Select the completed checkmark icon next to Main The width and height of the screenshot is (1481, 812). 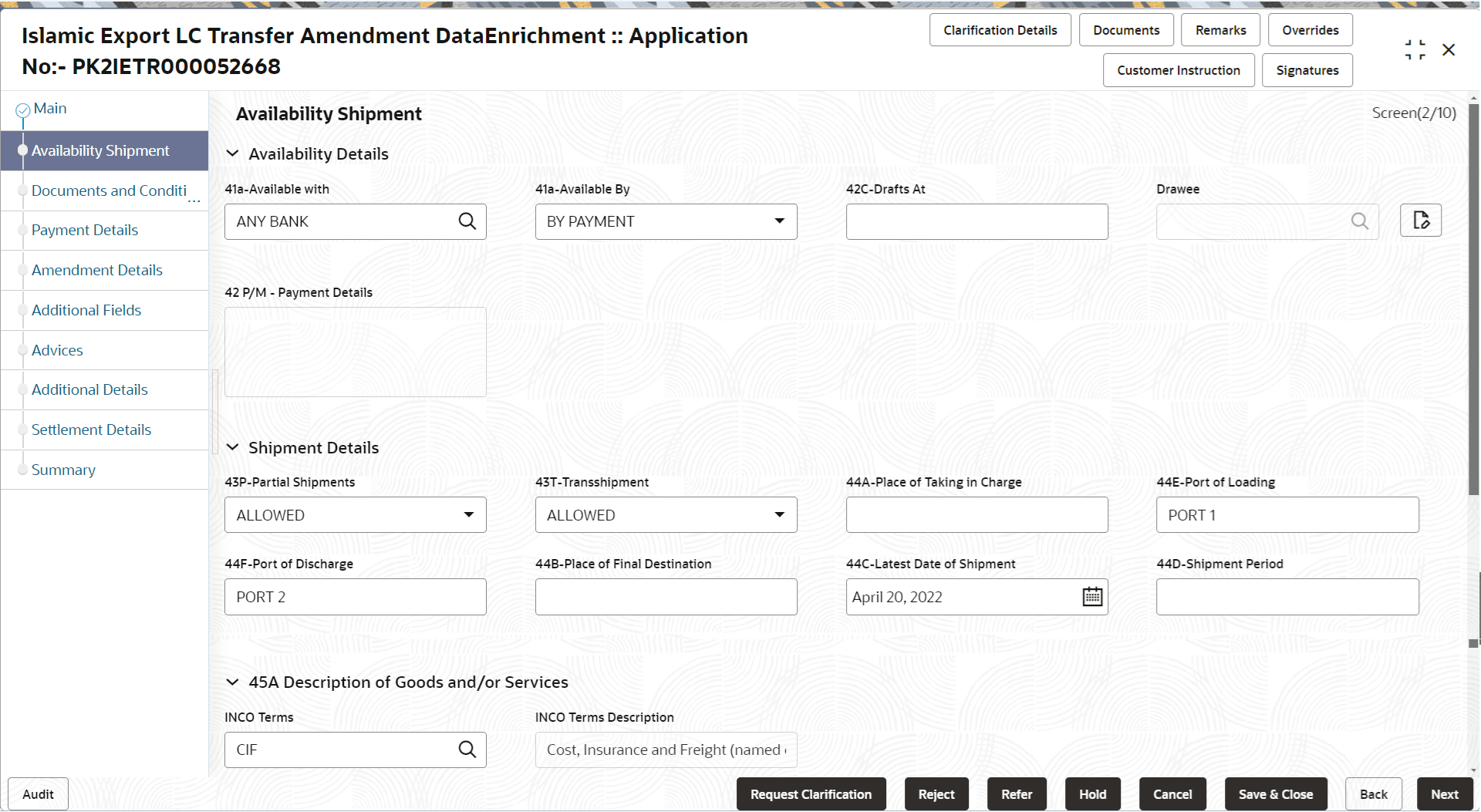22,109
